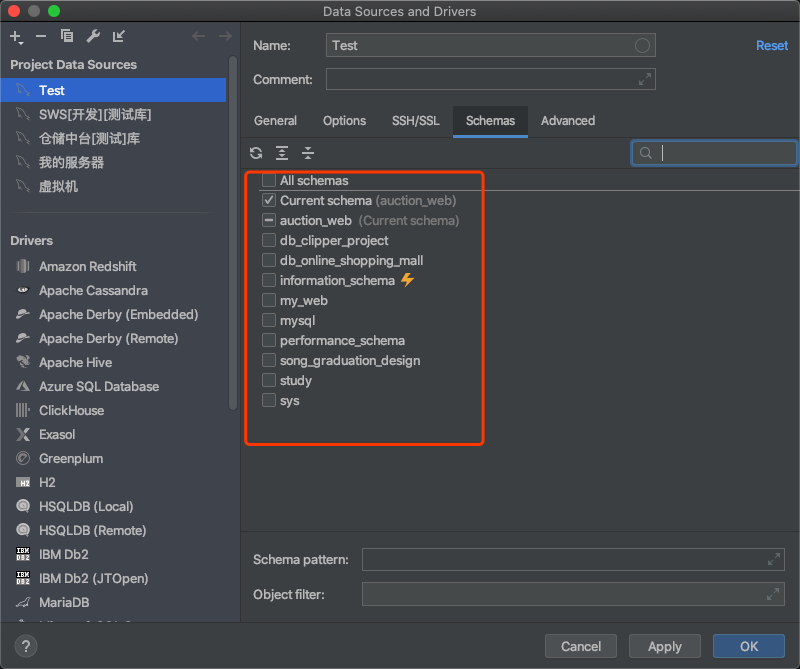Click the add data source plus icon
800x669 pixels.
16,37
